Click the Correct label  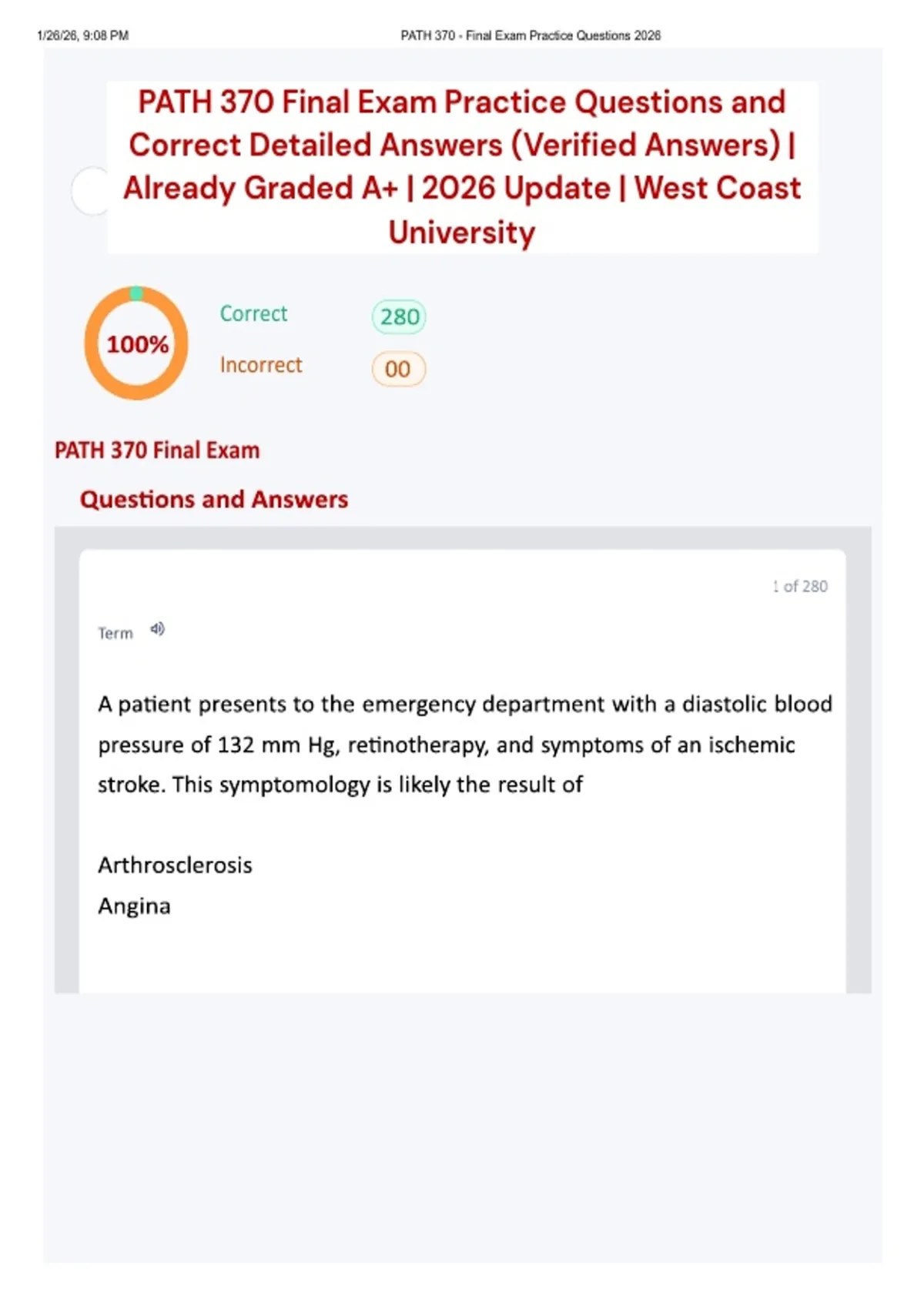[x=253, y=313]
